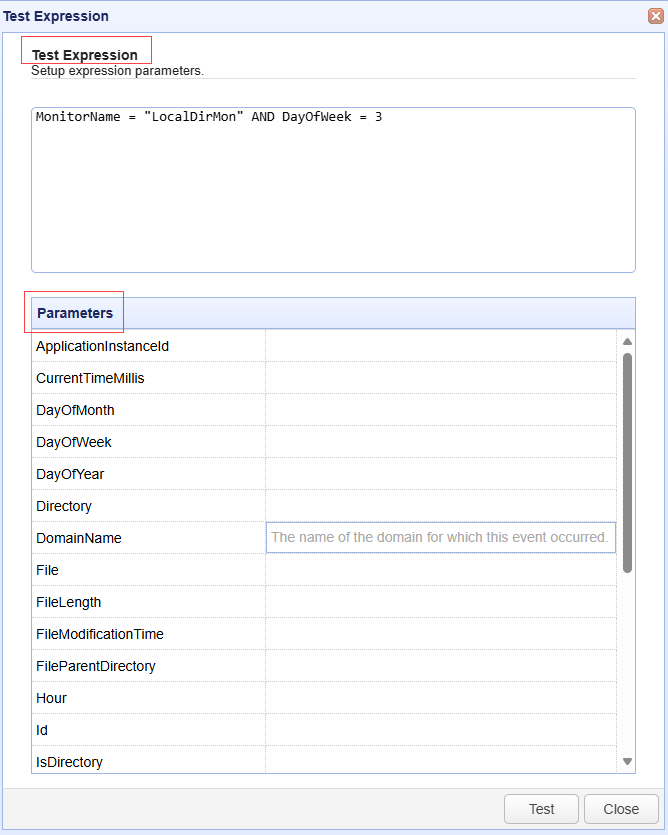The height and width of the screenshot is (835, 668).
Task: Click the DayOfMonth value cell
Action: tap(441, 410)
